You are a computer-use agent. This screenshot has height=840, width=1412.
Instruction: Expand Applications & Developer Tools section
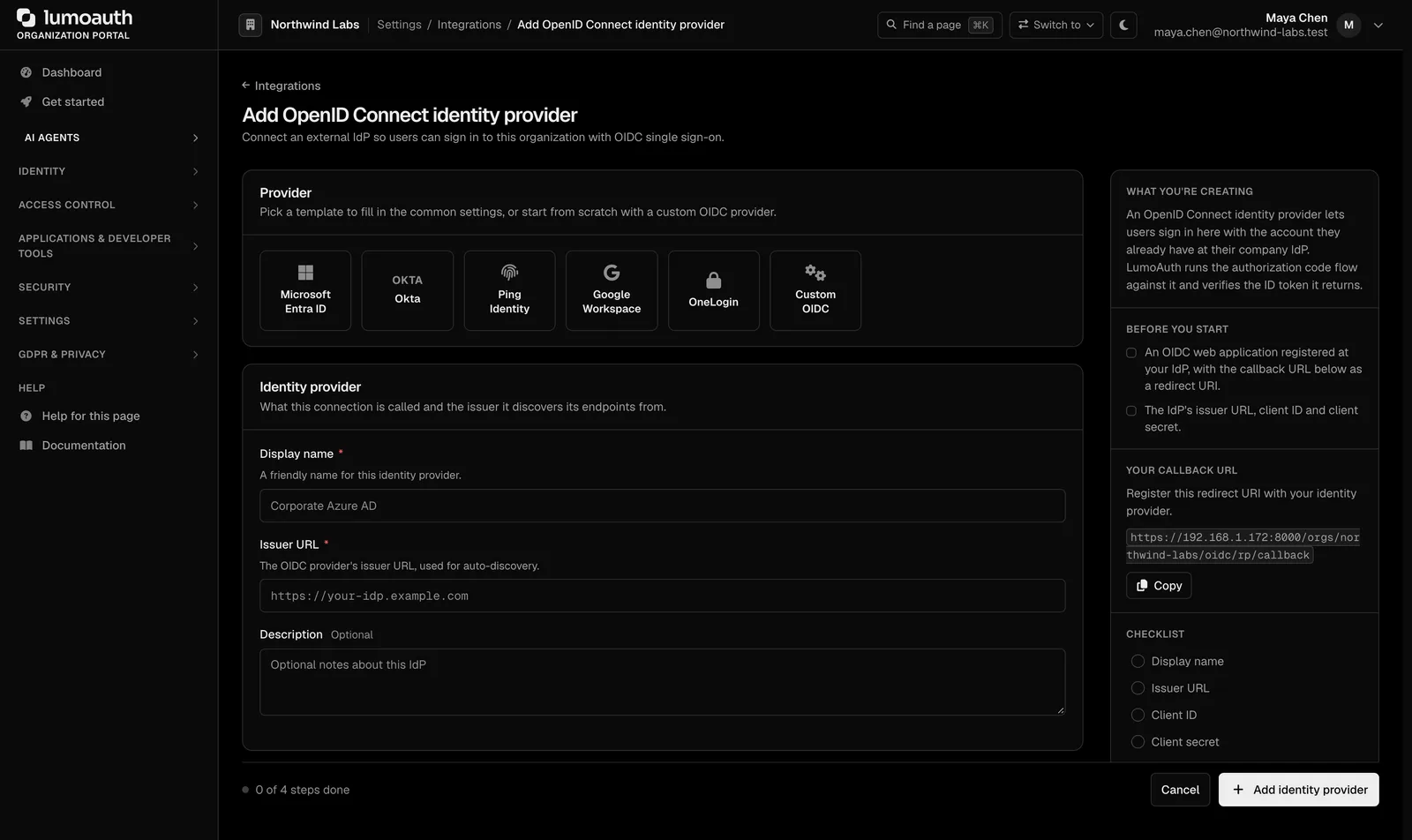click(x=109, y=246)
